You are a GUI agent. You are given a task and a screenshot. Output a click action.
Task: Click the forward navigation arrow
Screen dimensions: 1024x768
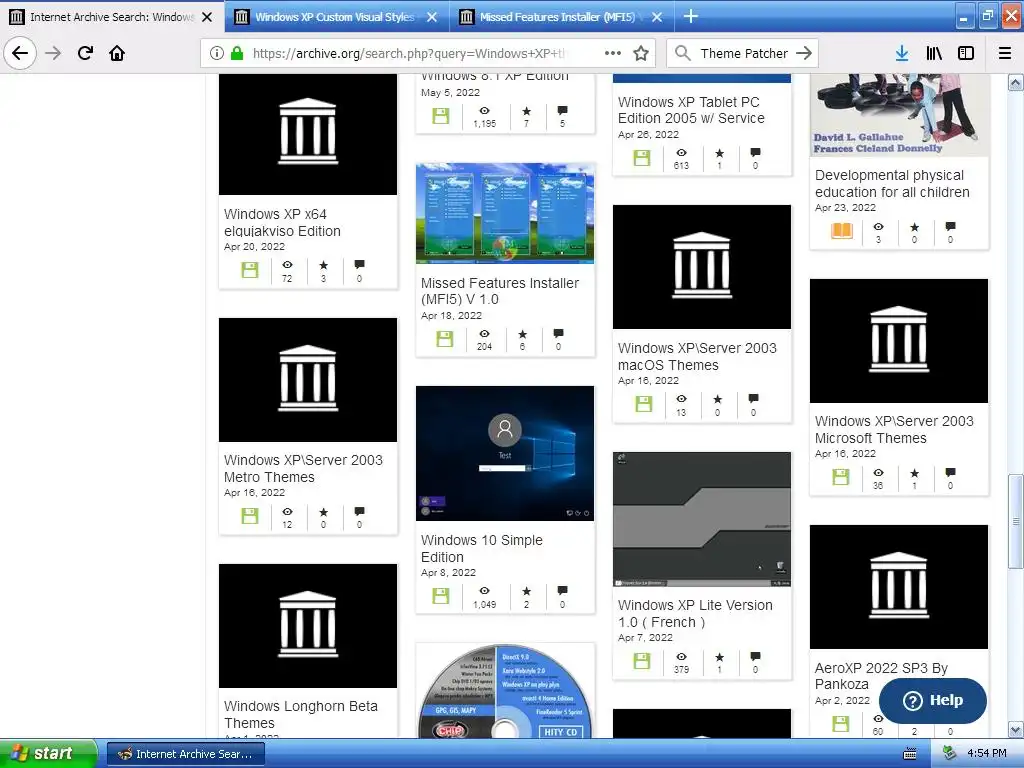53,53
